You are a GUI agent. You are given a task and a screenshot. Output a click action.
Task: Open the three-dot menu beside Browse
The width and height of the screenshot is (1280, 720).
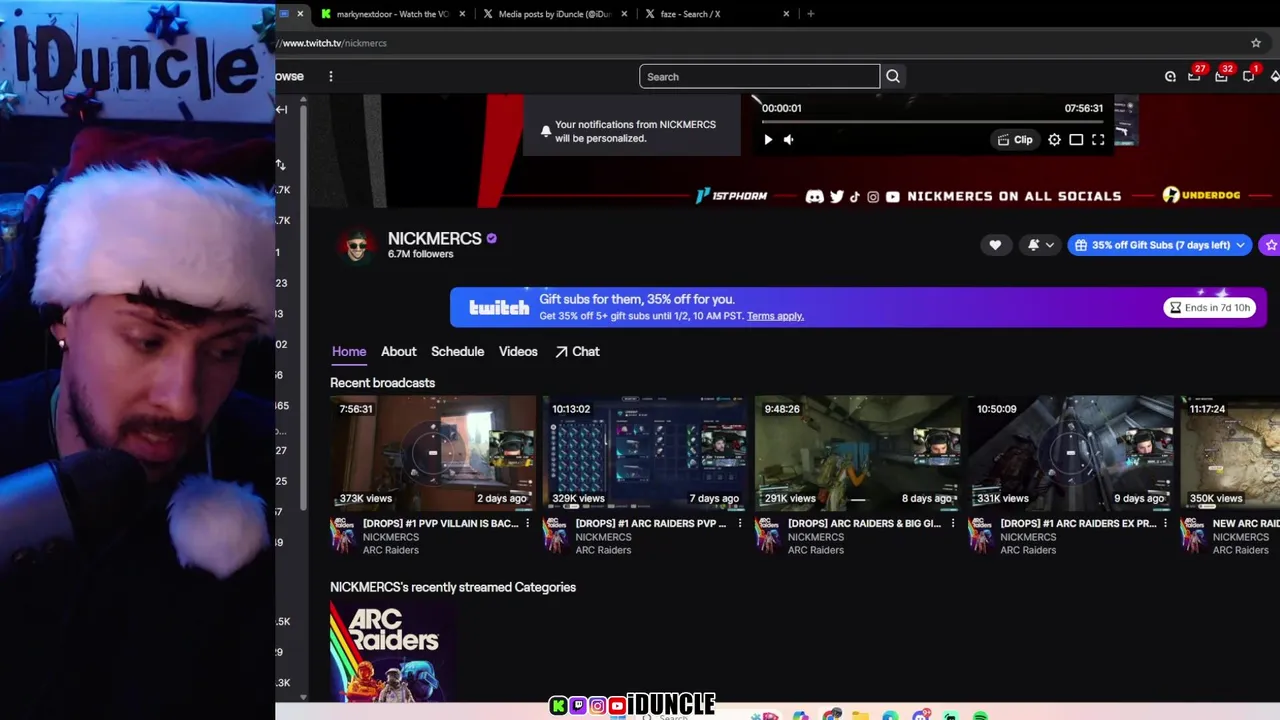pos(331,76)
